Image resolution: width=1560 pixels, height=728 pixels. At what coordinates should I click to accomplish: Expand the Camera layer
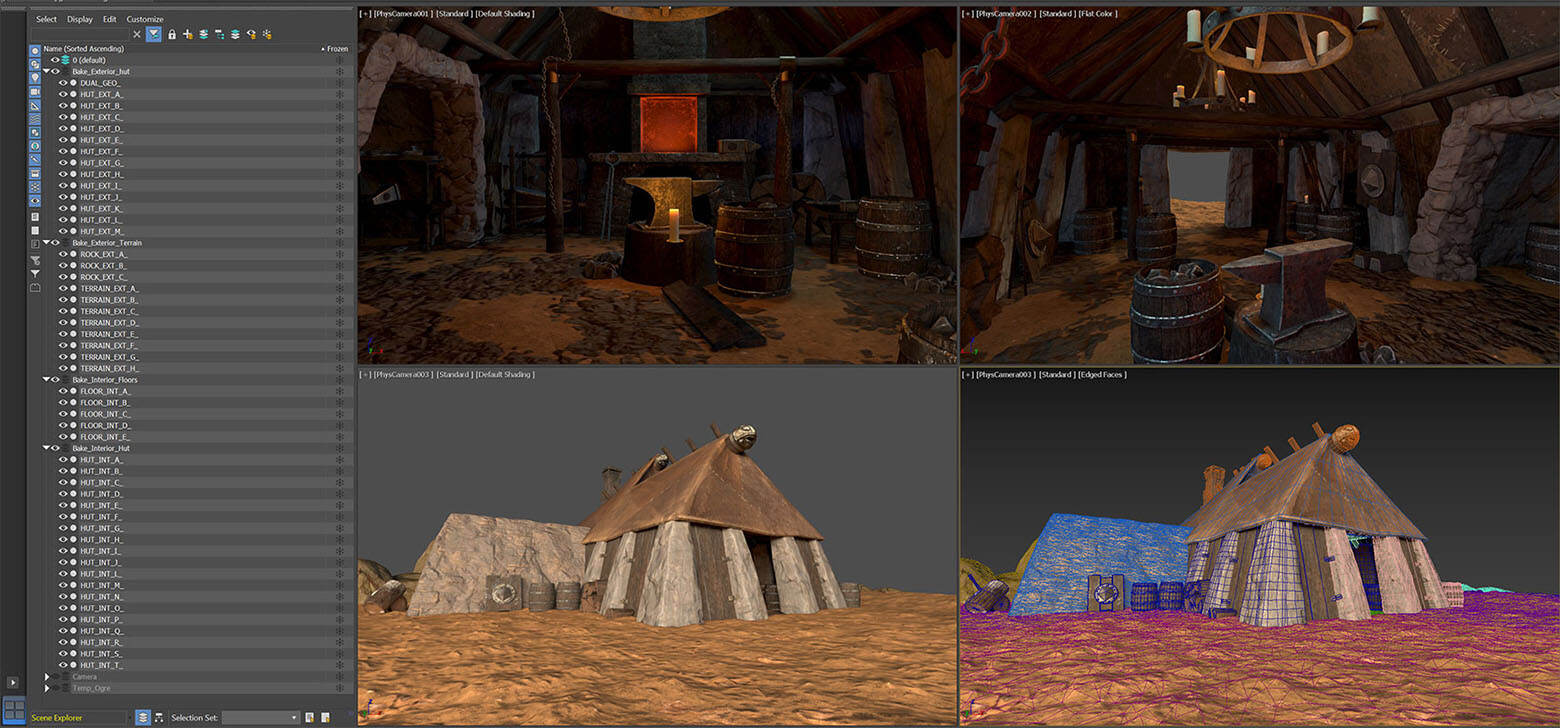pos(46,677)
